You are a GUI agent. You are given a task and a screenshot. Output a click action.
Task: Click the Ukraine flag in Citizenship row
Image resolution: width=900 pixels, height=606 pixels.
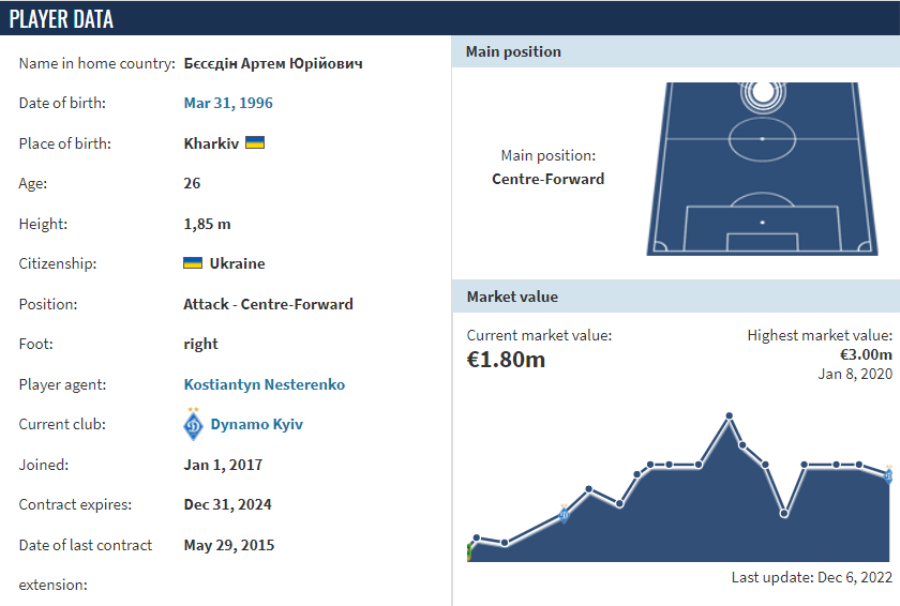coord(193,264)
